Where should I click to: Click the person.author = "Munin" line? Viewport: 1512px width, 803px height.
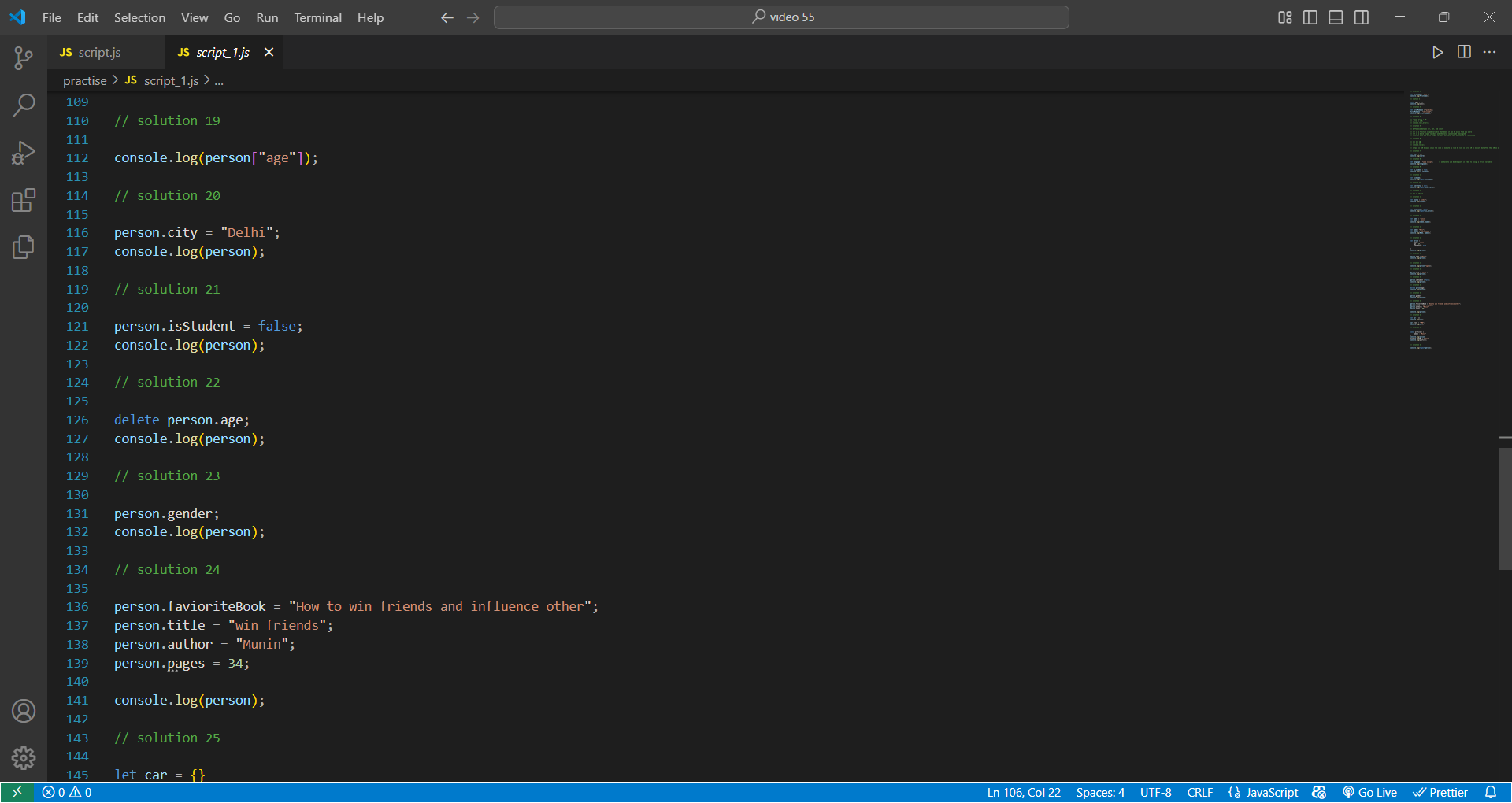click(x=205, y=644)
